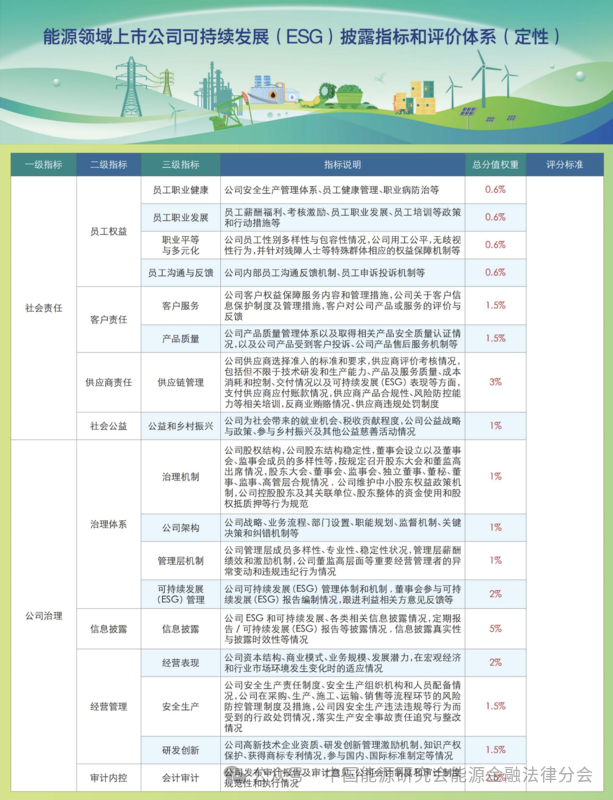Select the 一级指标 column header
Image resolution: width=613 pixels, height=800 pixels.
click(x=44, y=165)
